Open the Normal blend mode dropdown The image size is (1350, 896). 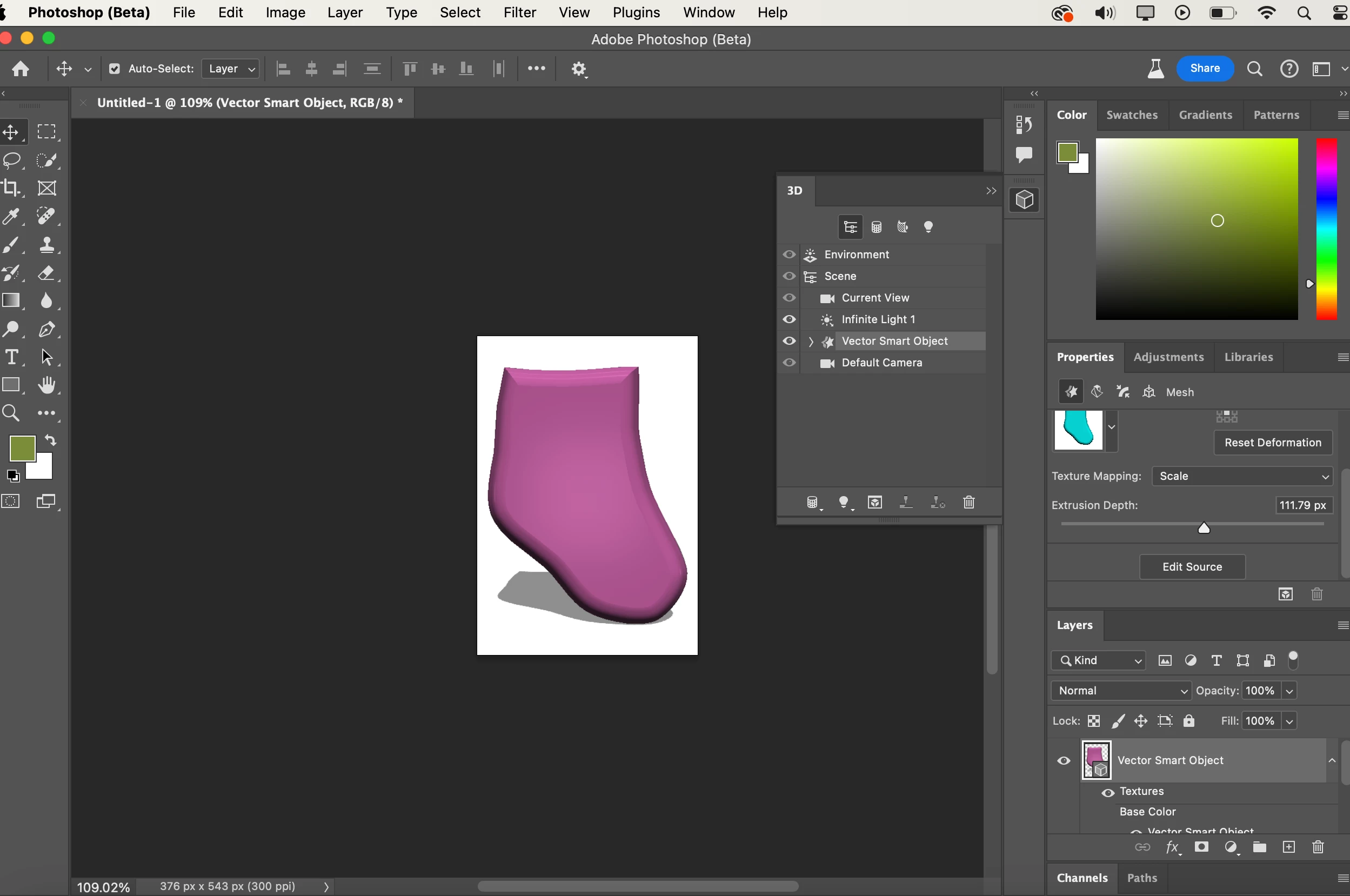coord(1121,690)
